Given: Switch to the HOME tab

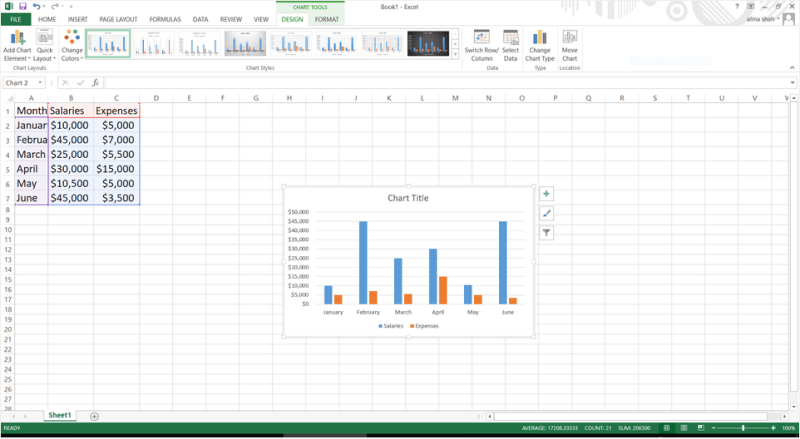Looking at the screenshot, I should (47, 19).
